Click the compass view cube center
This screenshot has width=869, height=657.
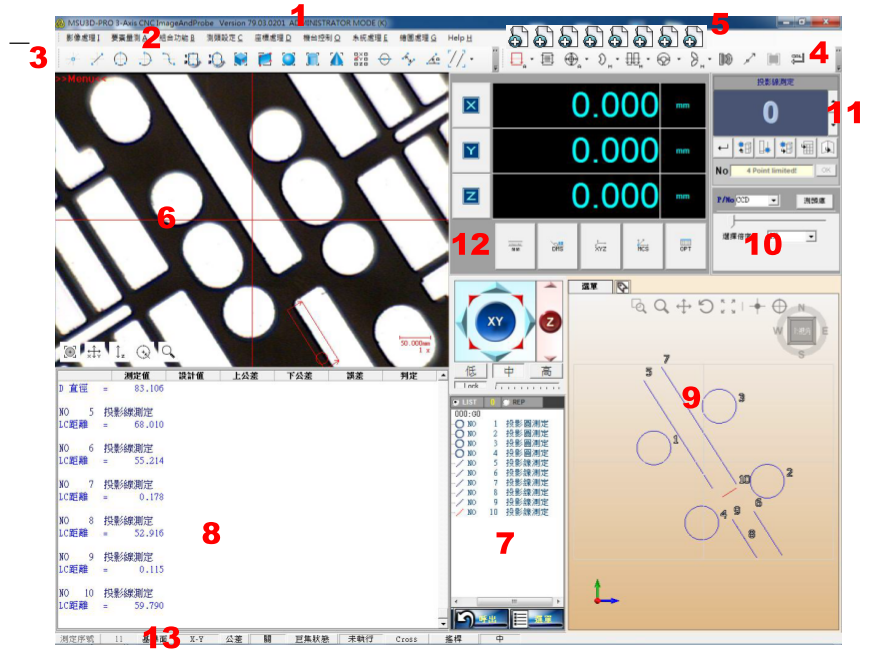coord(801,331)
